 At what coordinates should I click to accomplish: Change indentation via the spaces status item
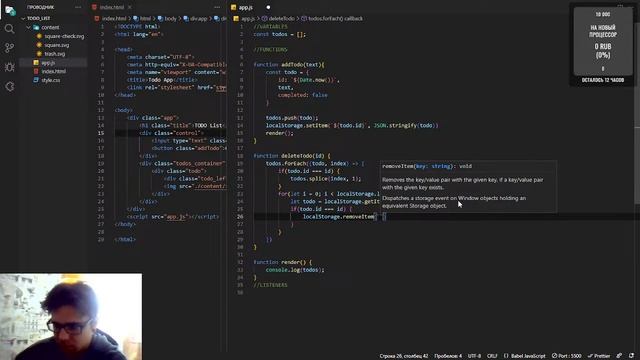448,356
